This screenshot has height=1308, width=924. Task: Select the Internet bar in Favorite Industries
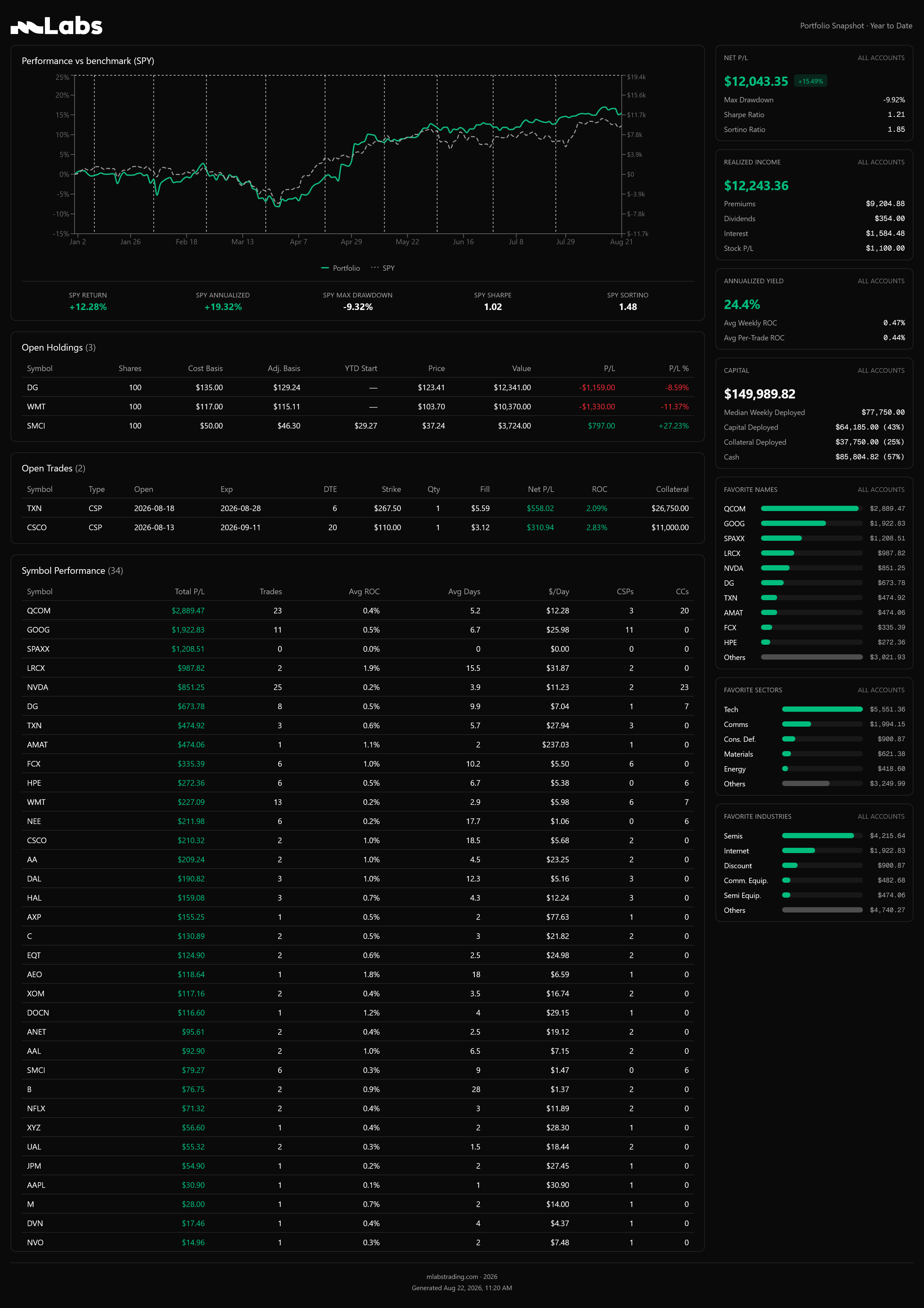pos(822,850)
